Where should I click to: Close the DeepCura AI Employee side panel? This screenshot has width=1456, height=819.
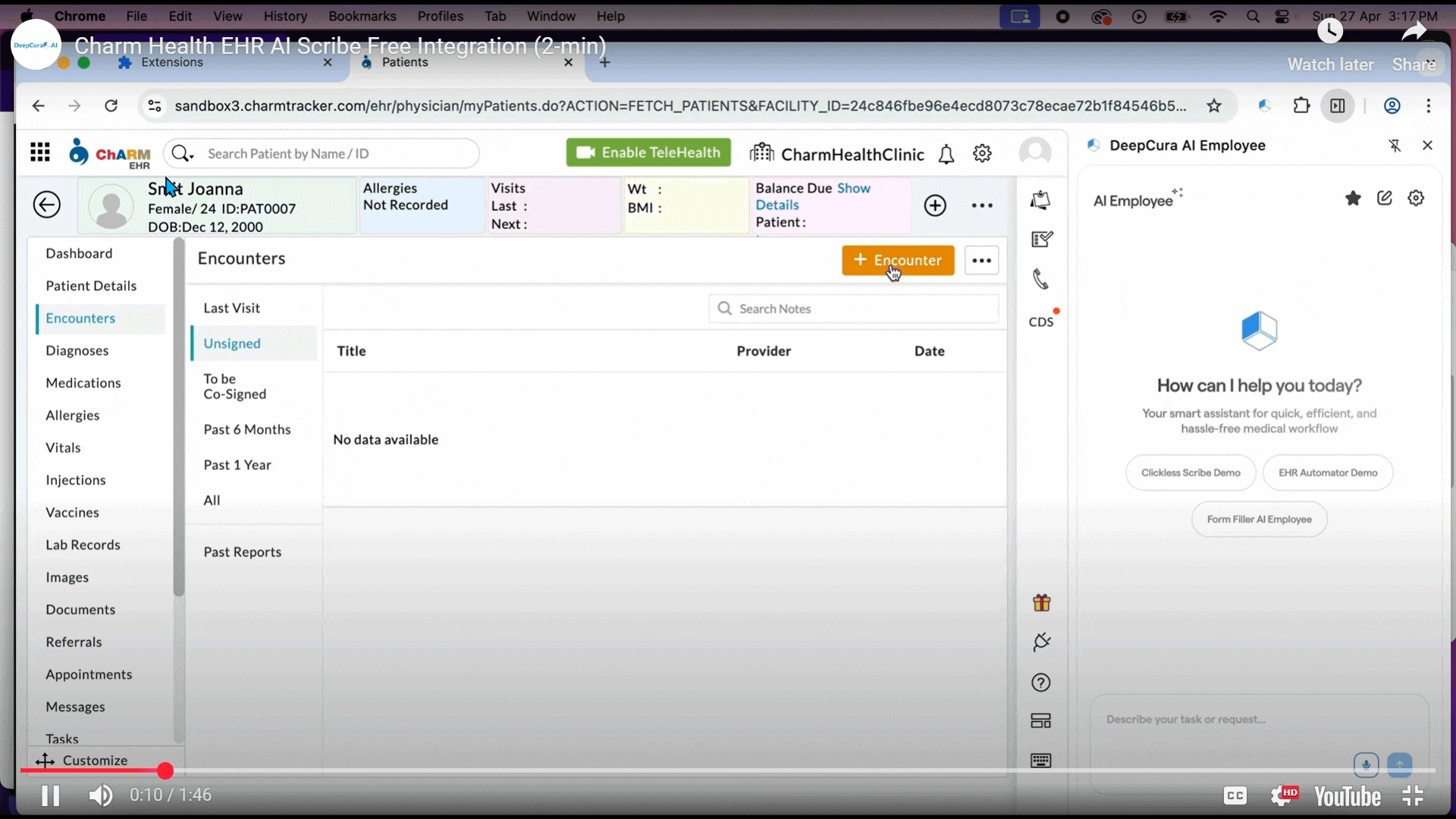[1427, 145]
